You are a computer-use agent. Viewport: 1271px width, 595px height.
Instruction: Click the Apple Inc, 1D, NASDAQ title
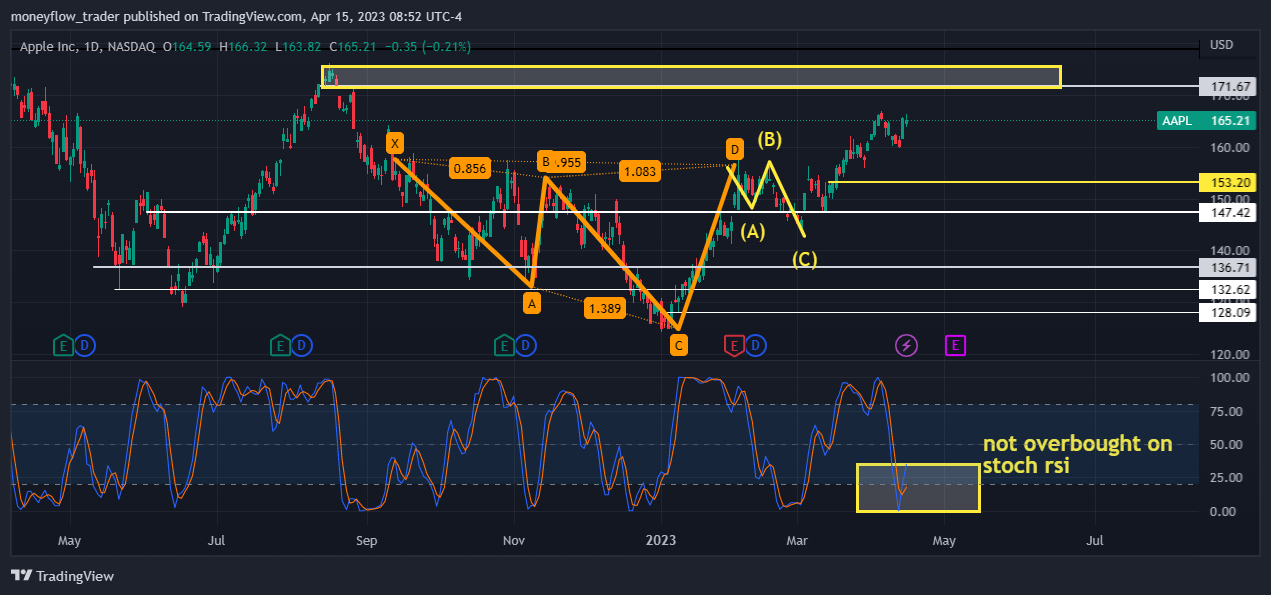[x=90, y=47]
